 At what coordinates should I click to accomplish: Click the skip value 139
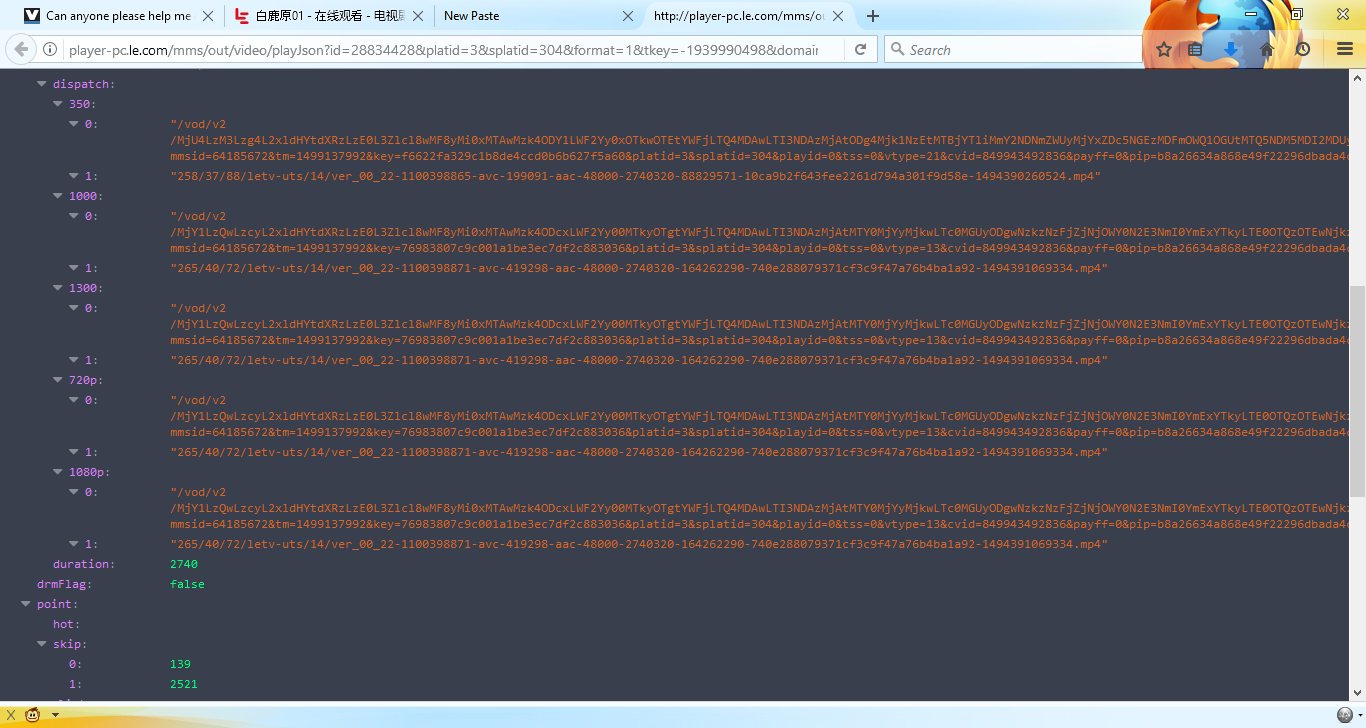point(181,664)
